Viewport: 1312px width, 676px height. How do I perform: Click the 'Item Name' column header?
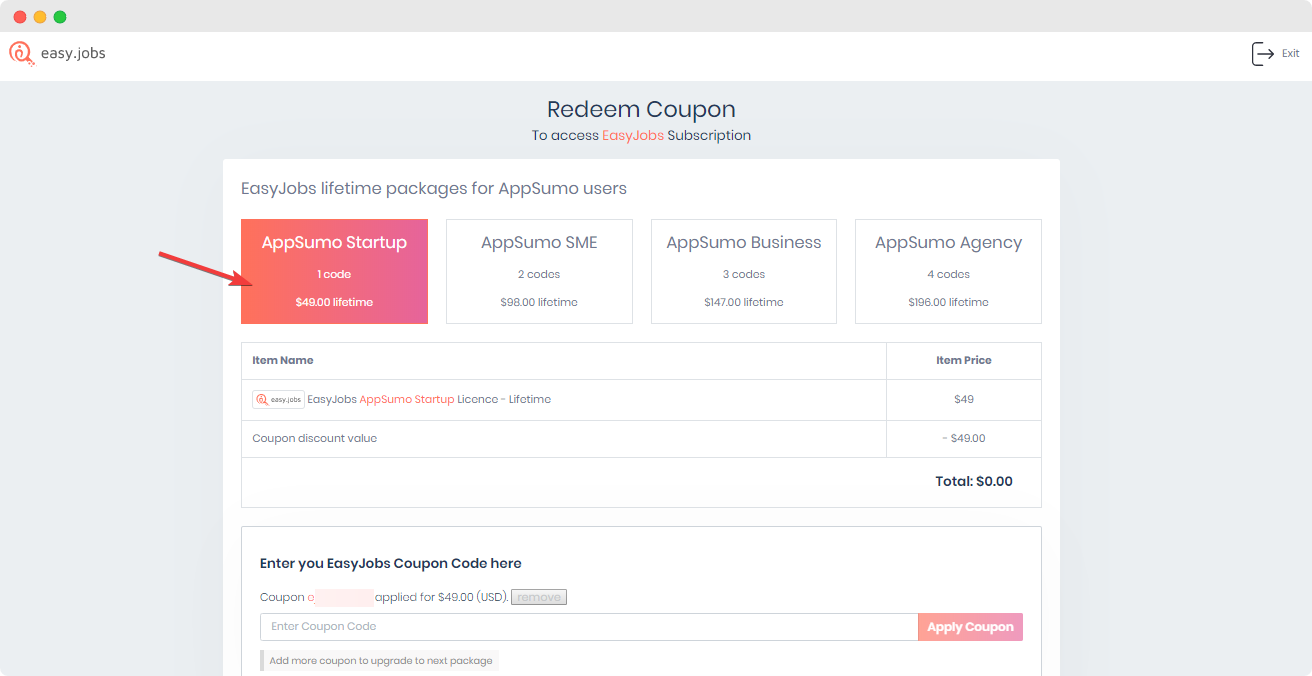pos(283,360)
